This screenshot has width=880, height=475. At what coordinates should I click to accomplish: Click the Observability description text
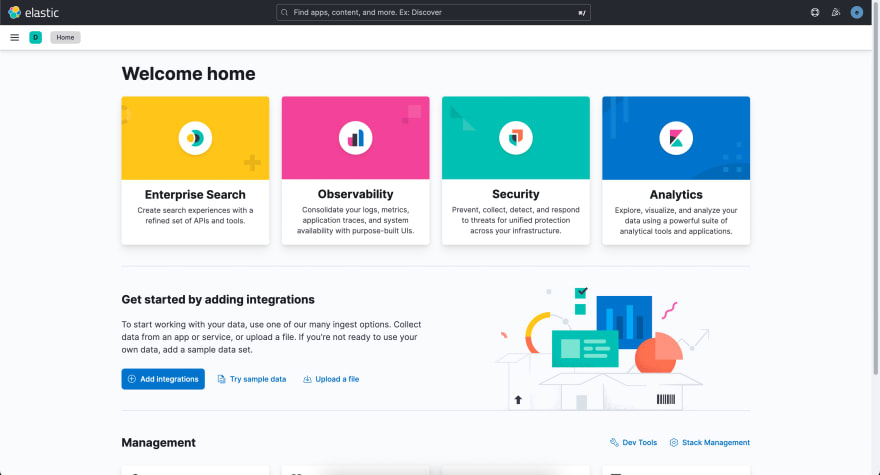click(355, 220)
